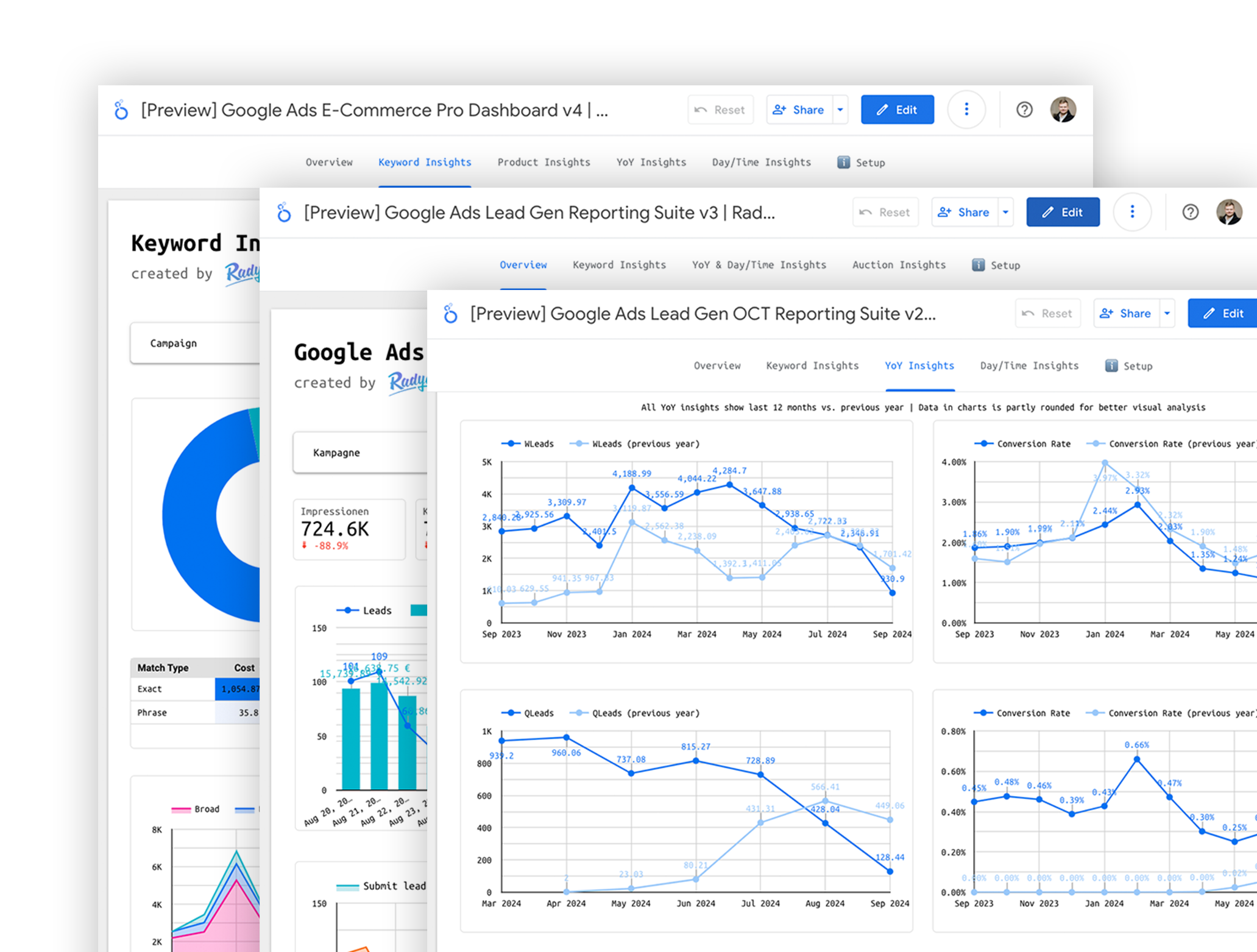Viewport: 1257px width, 952px height.
Task: Click Conversion Rate legend entry in lower right chart
Action: pyautogui.click(x=1021, y=713)
